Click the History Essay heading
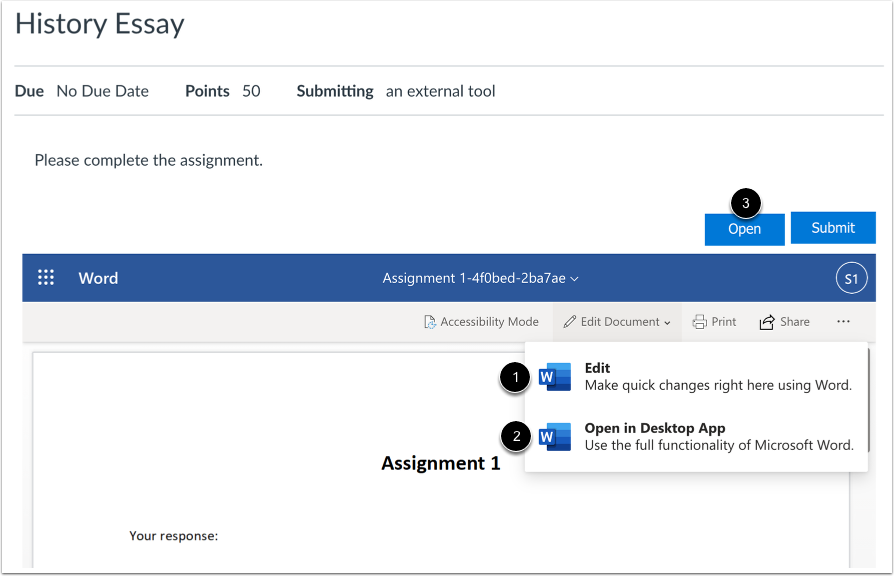 (x=99, y=24)
